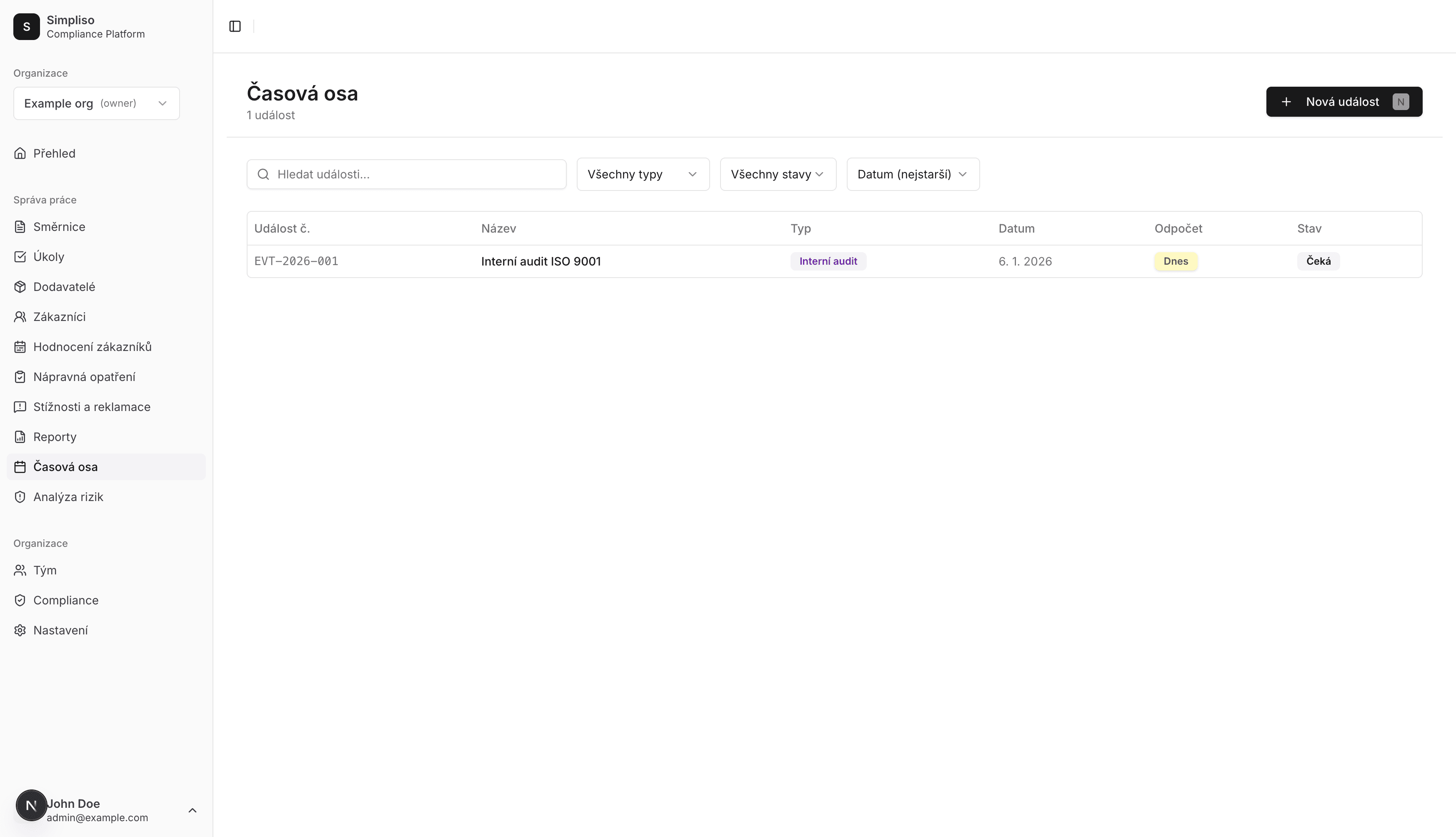Click the Reporty chart icon
Screen dimensions: 1456x837
(20, 437)
